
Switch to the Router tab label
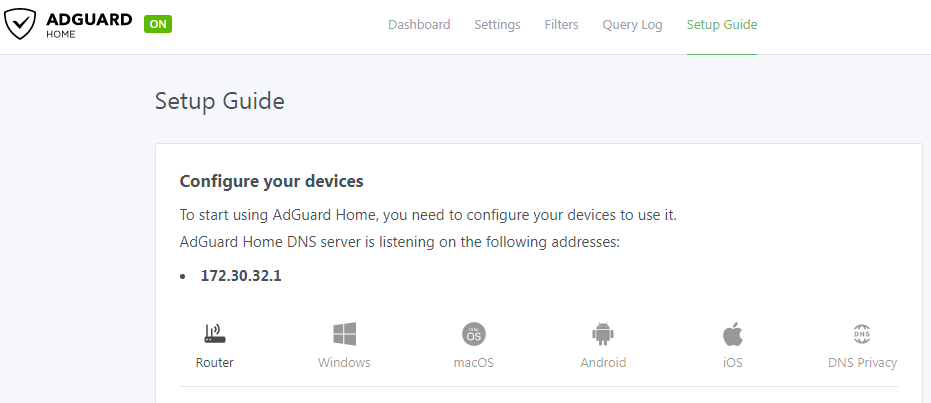click(x=215, y=363)
